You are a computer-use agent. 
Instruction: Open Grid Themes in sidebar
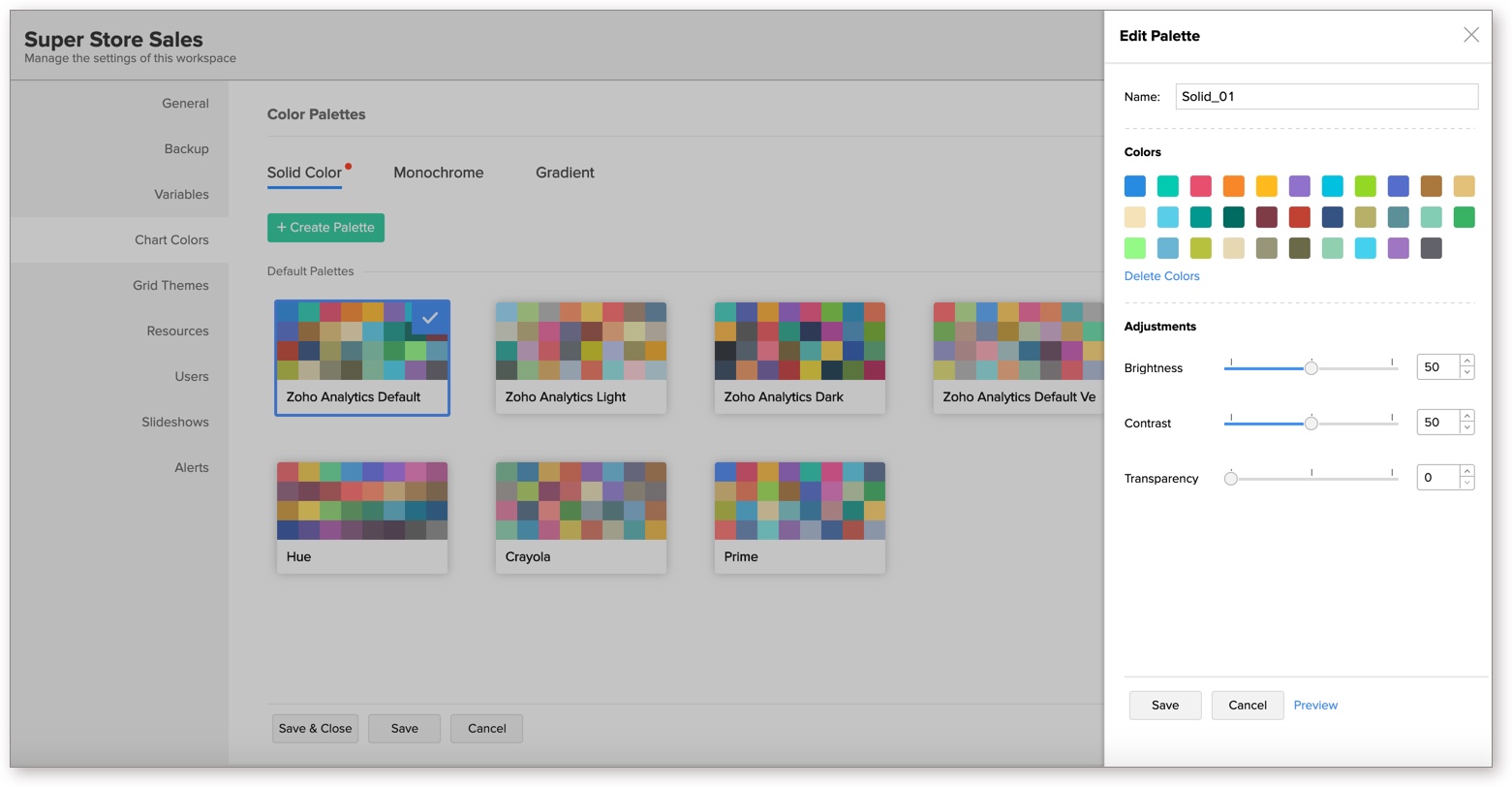170,286
